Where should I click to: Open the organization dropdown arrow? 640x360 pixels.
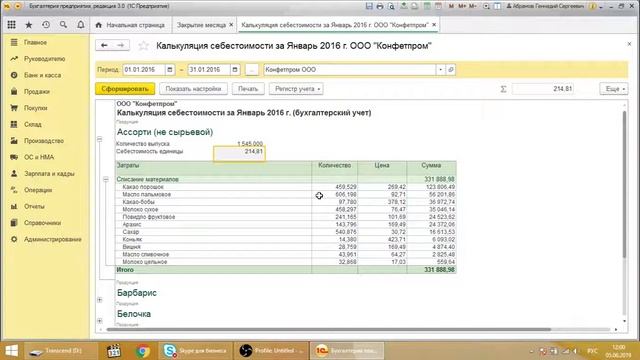coord(440,70)
